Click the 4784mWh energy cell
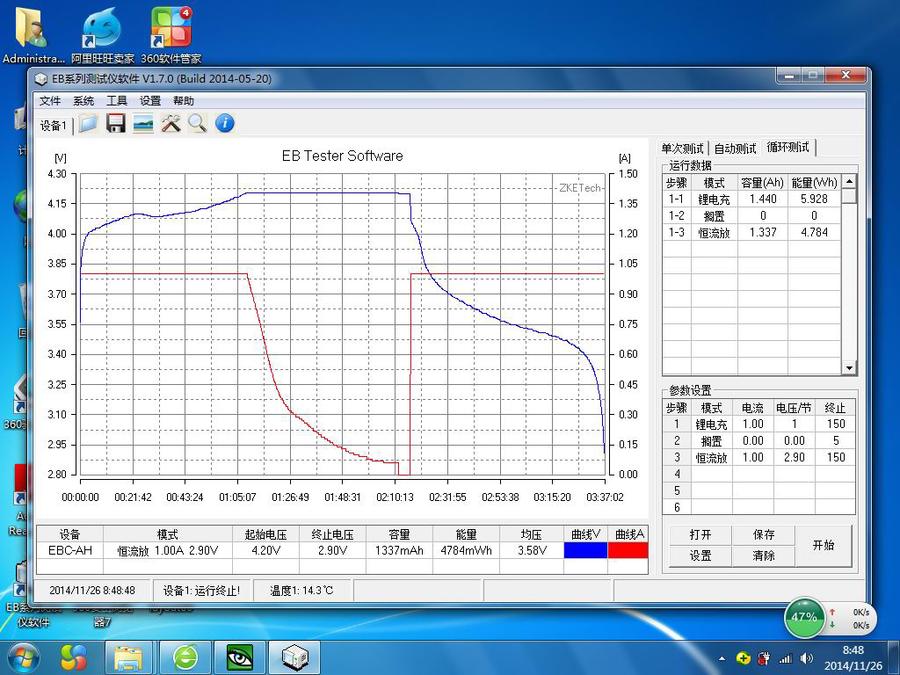 point(466,550)
